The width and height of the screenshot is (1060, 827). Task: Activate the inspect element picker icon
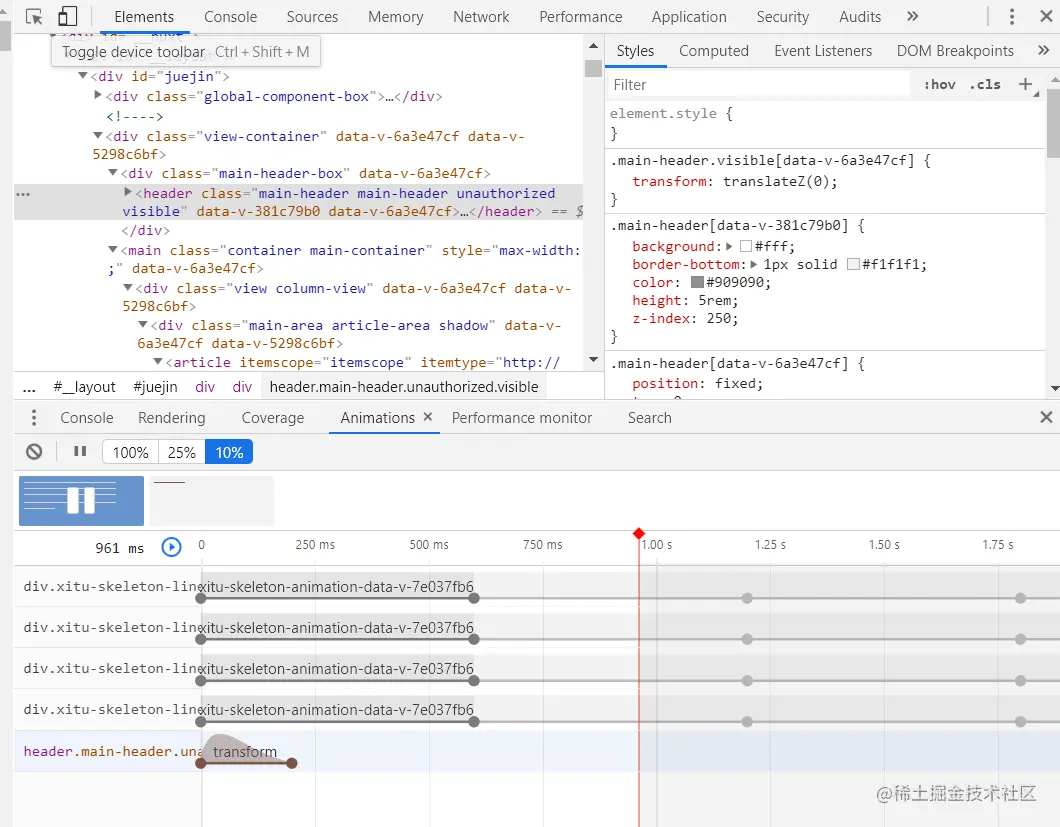34,16
